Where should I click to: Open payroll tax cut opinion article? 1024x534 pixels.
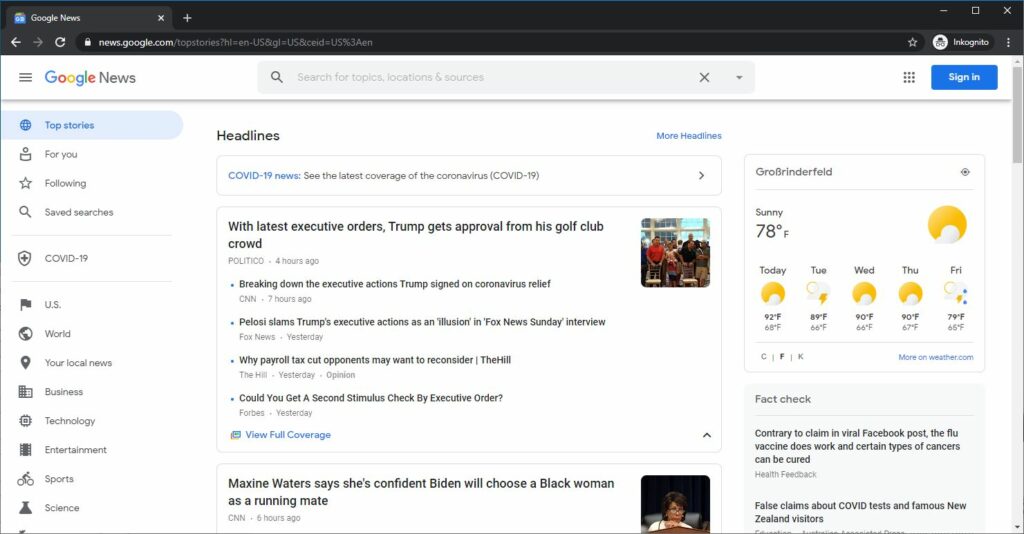(375, 360)
